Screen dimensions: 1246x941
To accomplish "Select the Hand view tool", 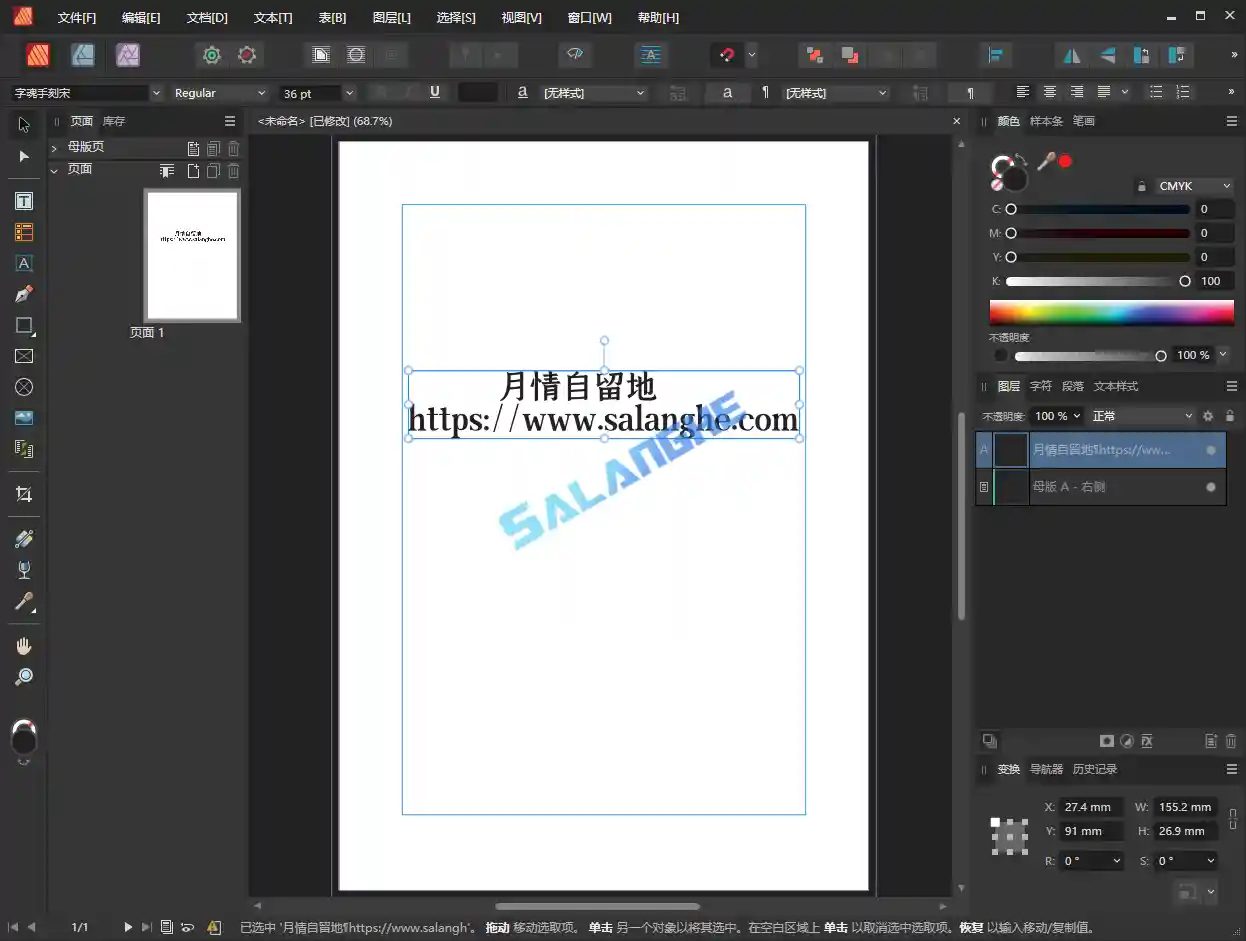I will pos(23,645).
